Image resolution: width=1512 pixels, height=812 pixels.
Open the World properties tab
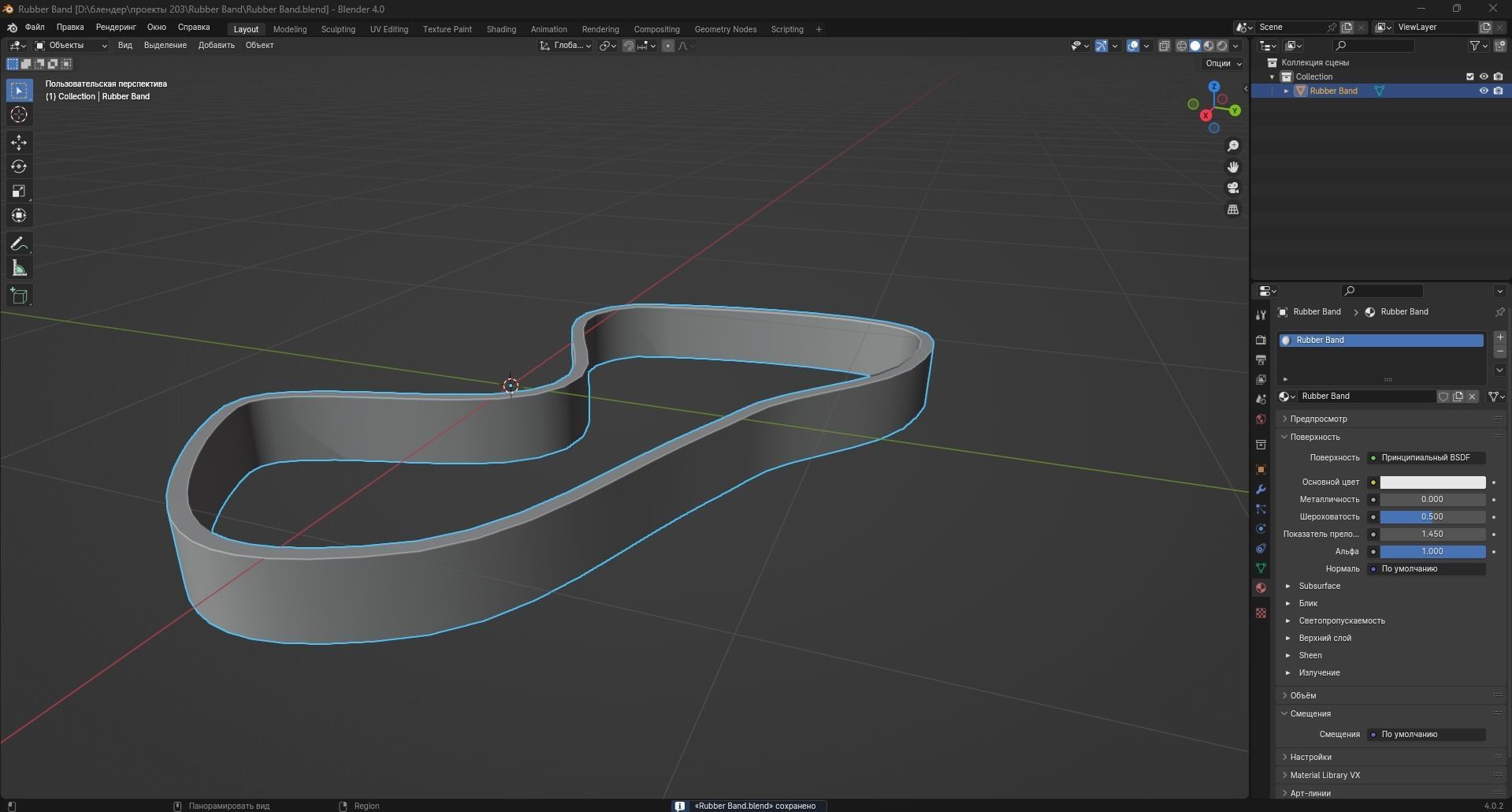(1261, 419)
